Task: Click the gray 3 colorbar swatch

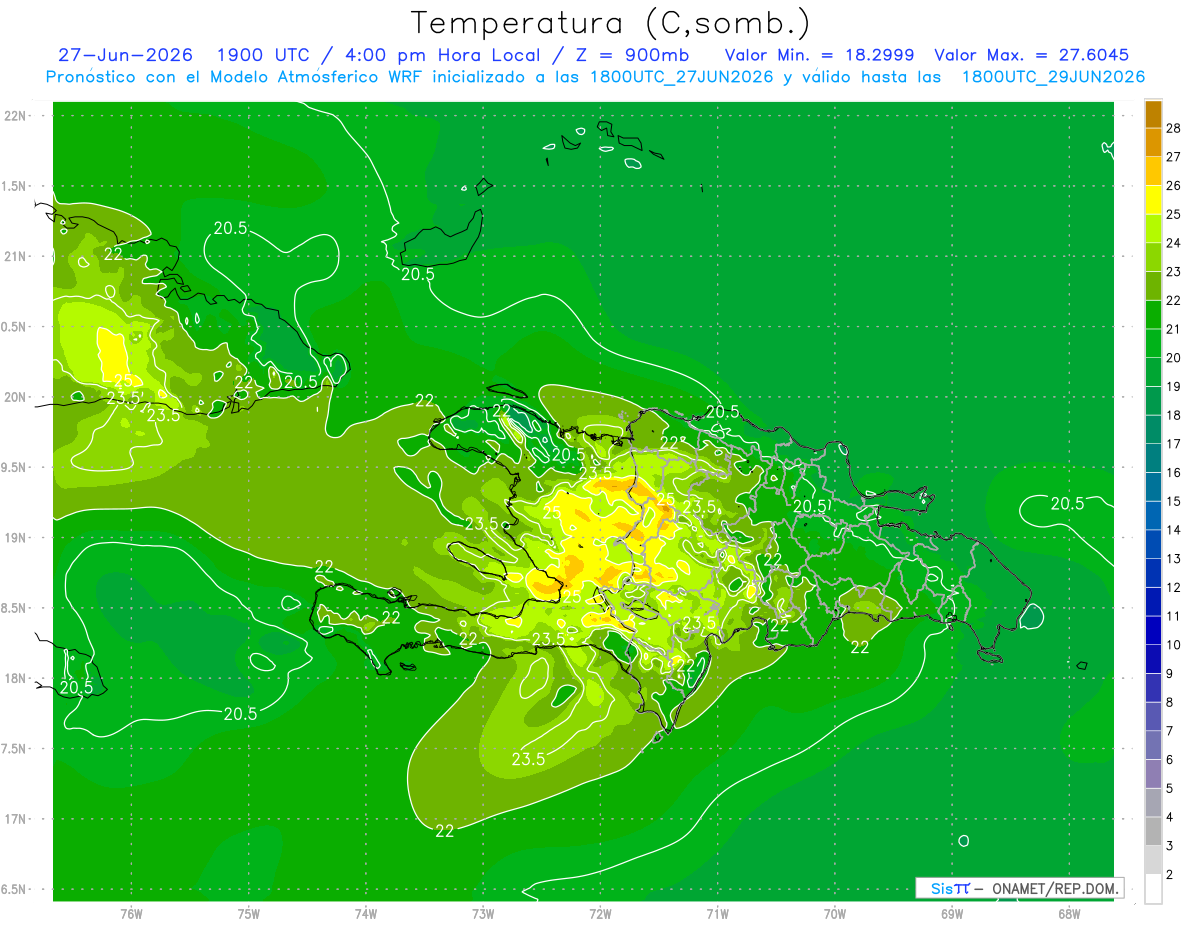Action: tap(1153, 832)
